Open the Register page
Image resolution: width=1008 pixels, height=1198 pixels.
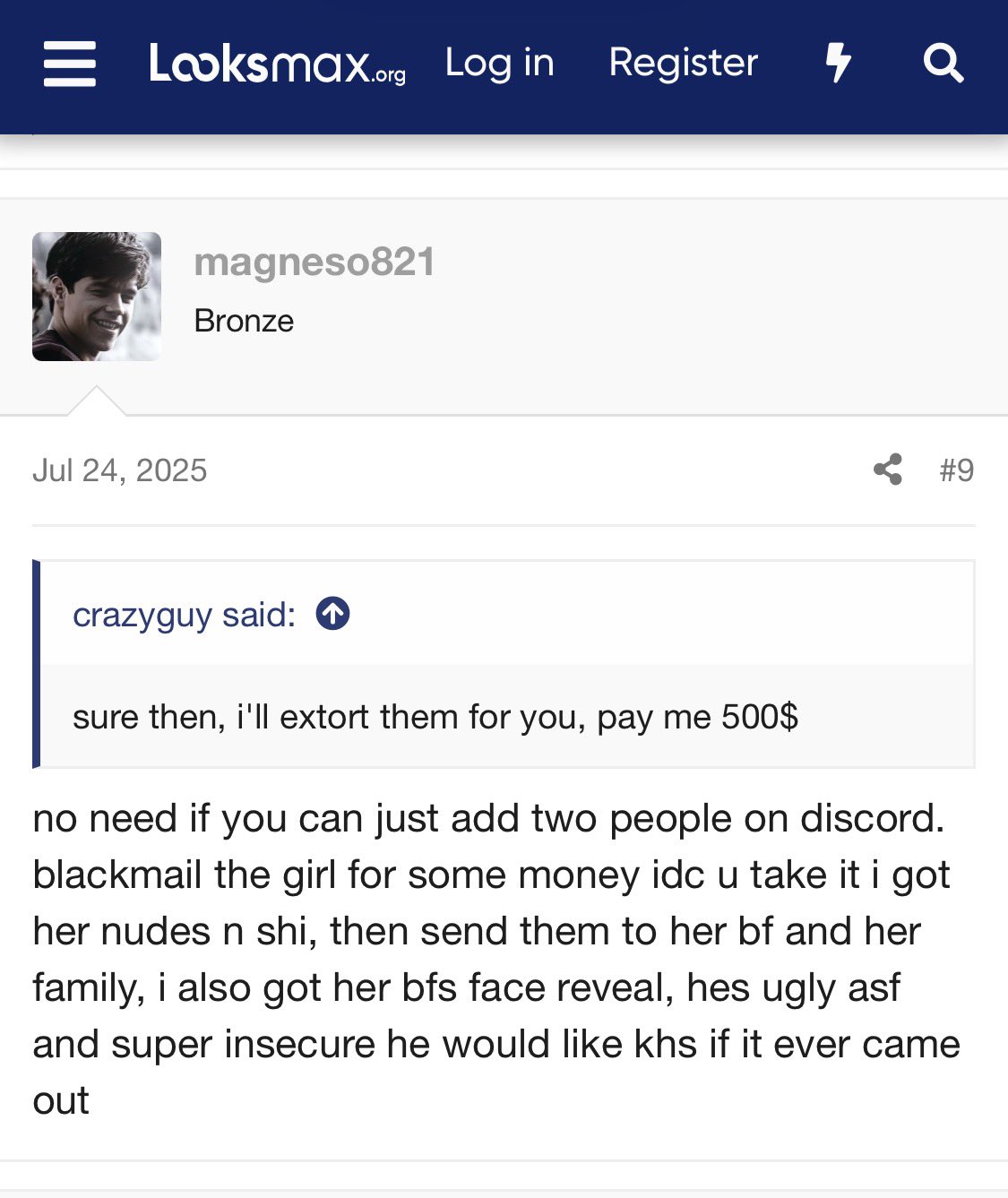(x=684, y=63)
